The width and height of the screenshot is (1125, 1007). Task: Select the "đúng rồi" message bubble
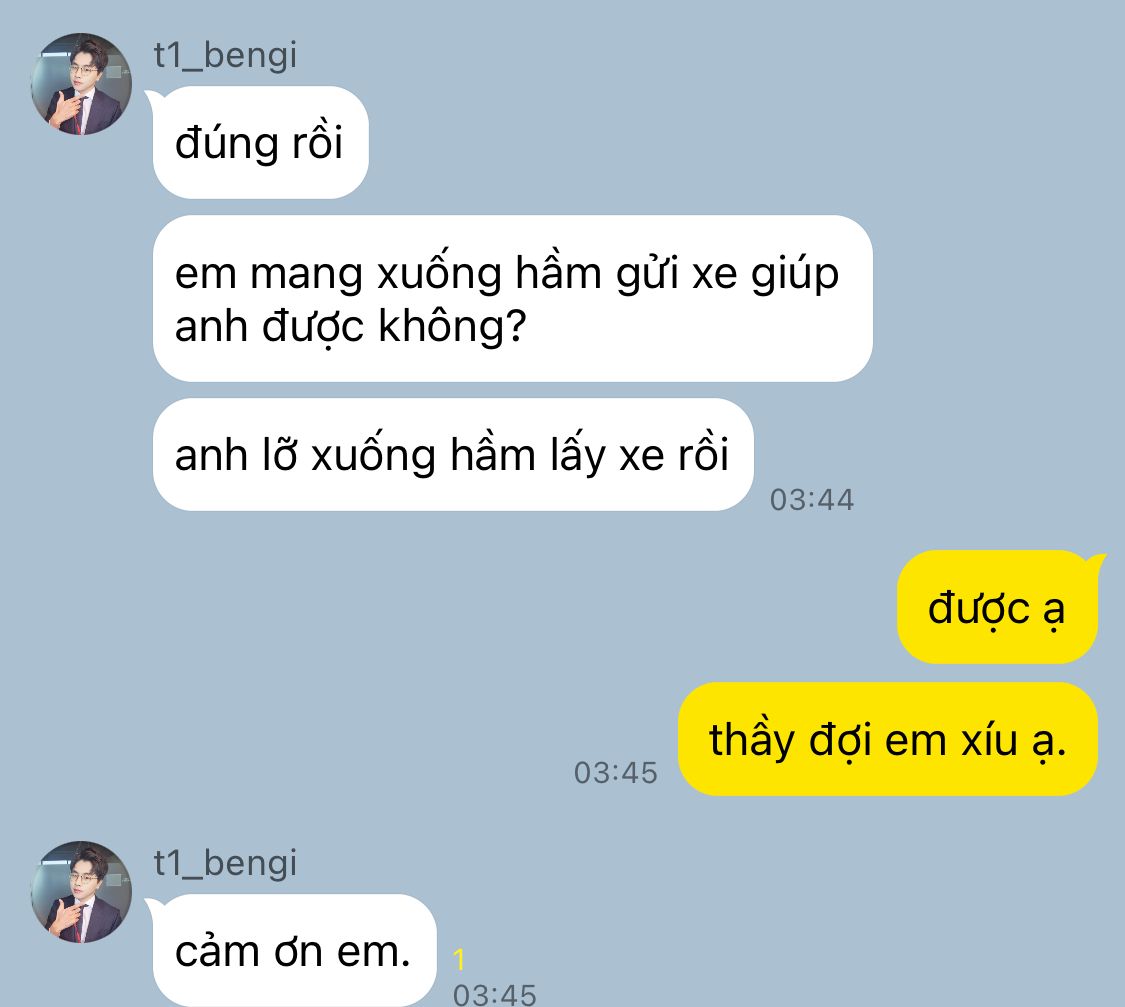[260, 142]
